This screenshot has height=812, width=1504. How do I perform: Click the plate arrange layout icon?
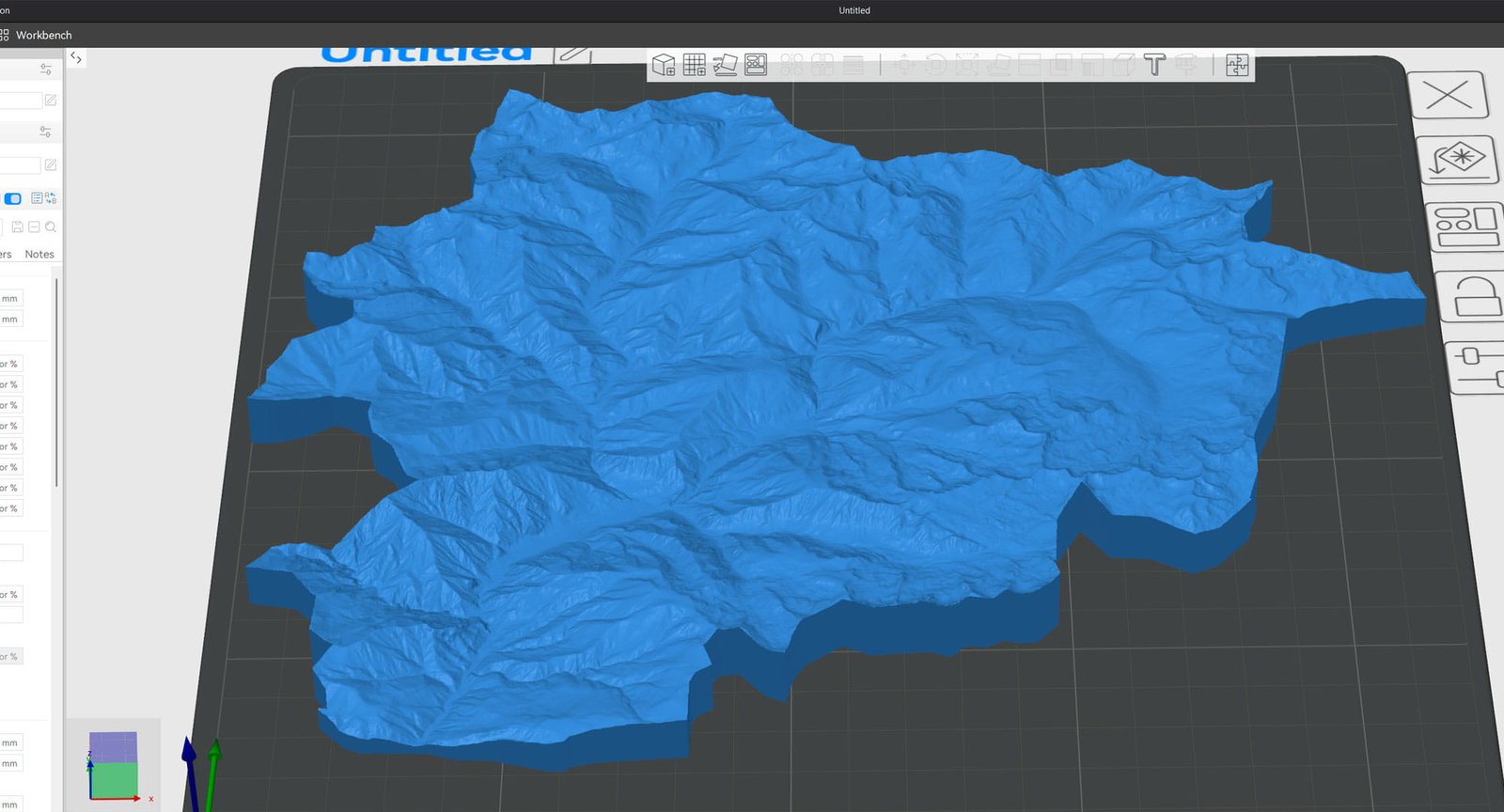tap(1465, 226)
